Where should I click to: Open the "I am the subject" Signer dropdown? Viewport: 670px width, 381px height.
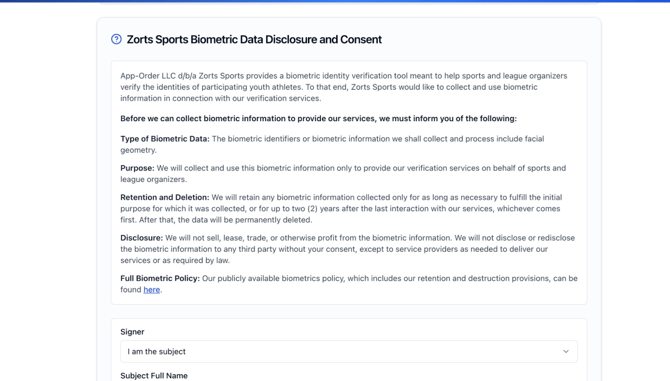tap(349, 352)
